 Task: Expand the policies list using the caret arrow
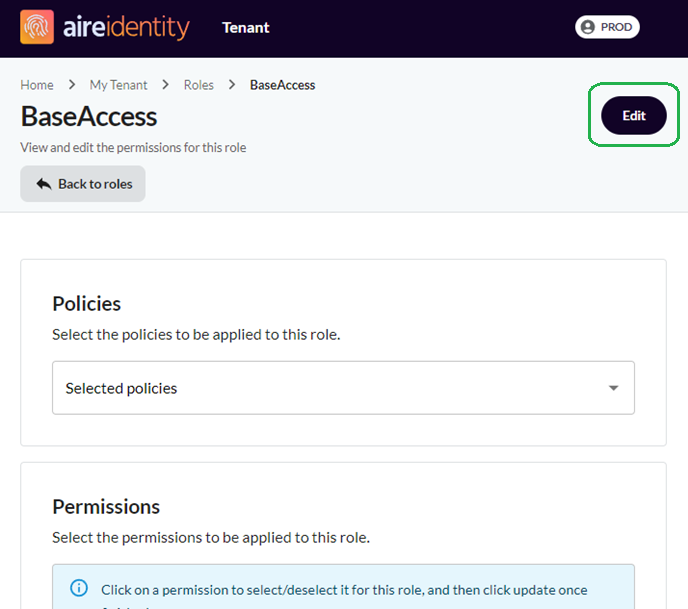tap(613, 388)
